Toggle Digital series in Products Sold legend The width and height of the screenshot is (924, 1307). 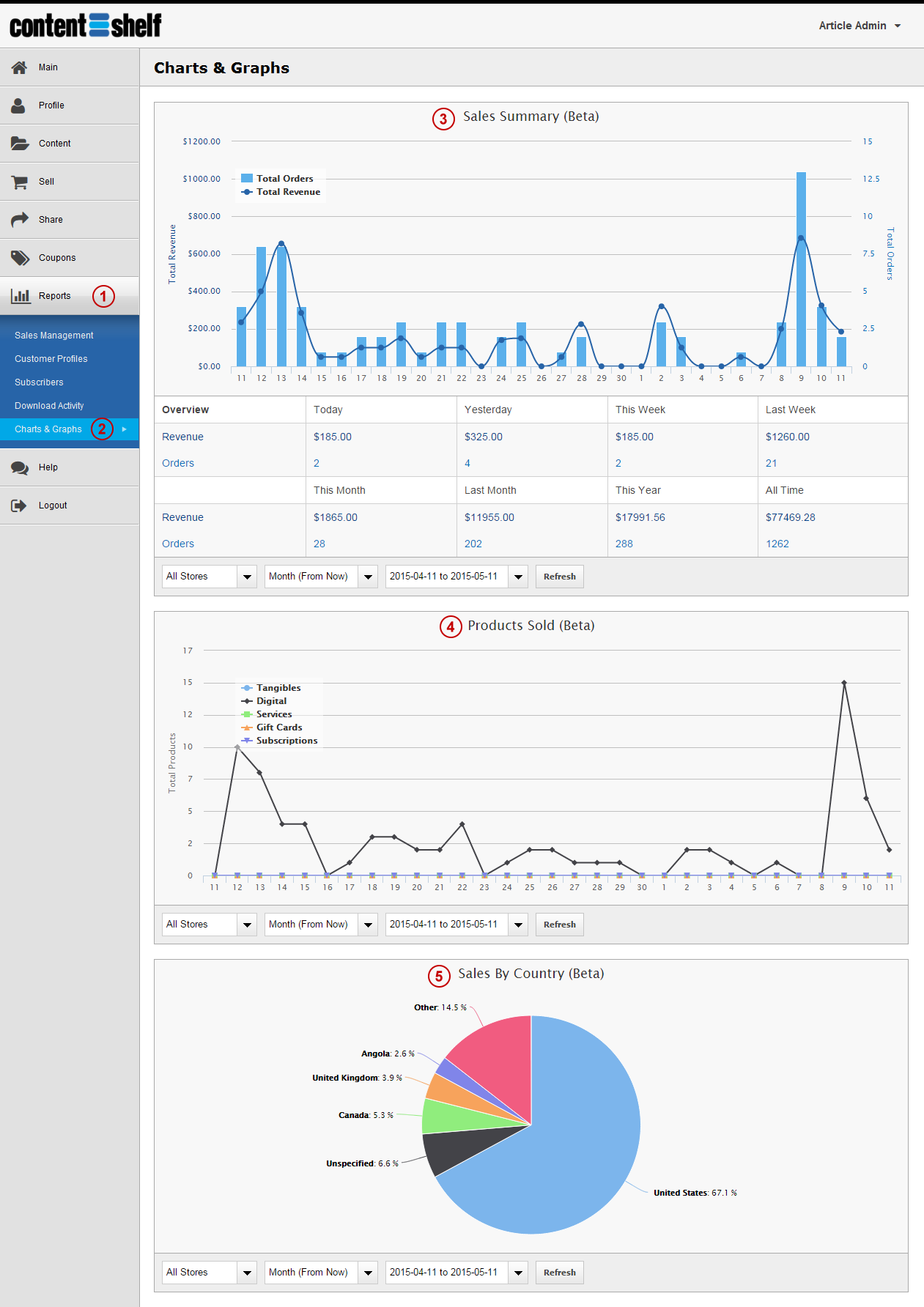270,701
